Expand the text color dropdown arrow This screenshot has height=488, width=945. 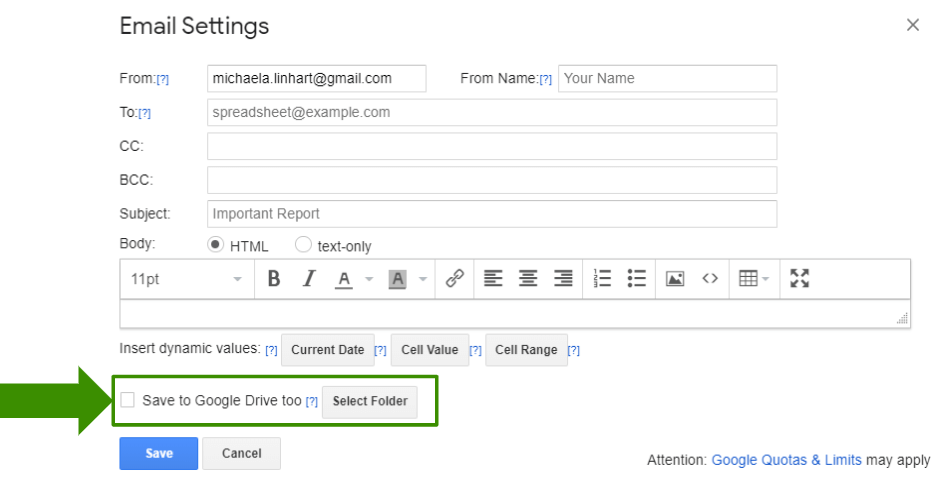tap(369, 279)
